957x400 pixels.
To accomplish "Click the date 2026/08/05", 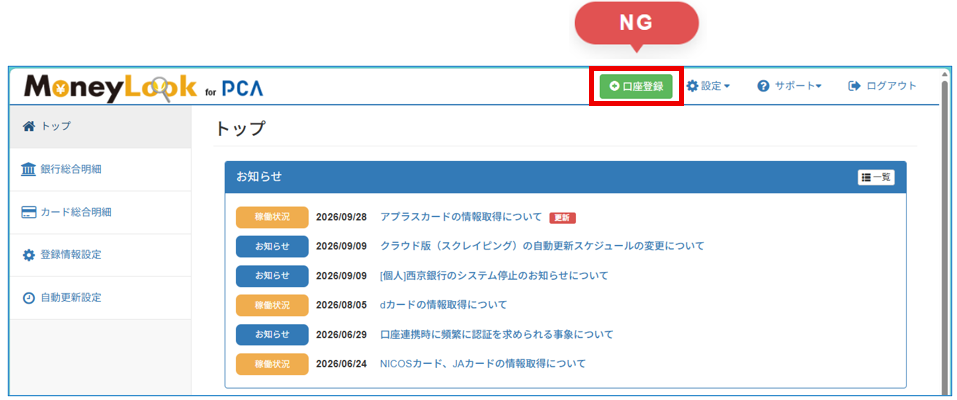I will [x=341, y=305].
